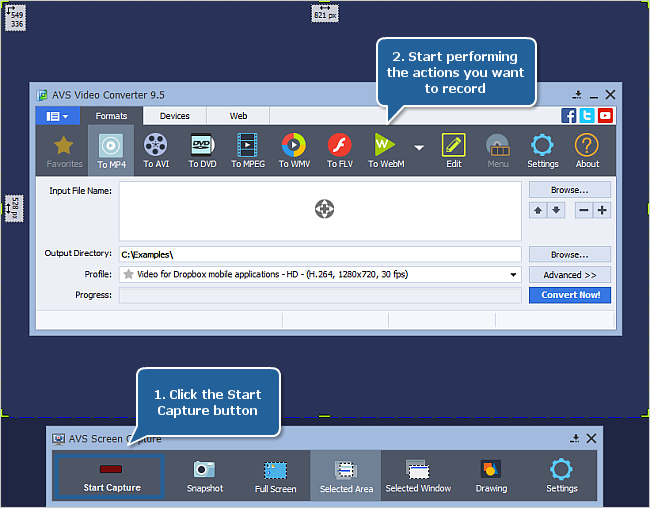Select the To WMV format
This screenshot has width=650, height=508.
point(294,151)
